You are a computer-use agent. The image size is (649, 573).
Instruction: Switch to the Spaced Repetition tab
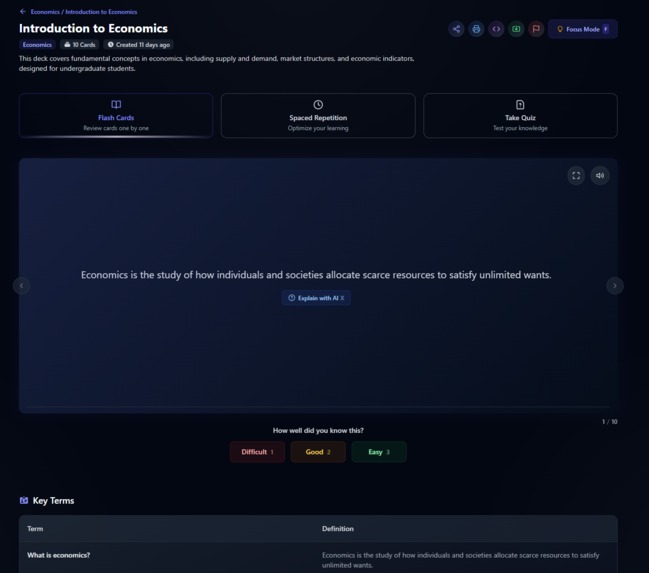point(318,116)
